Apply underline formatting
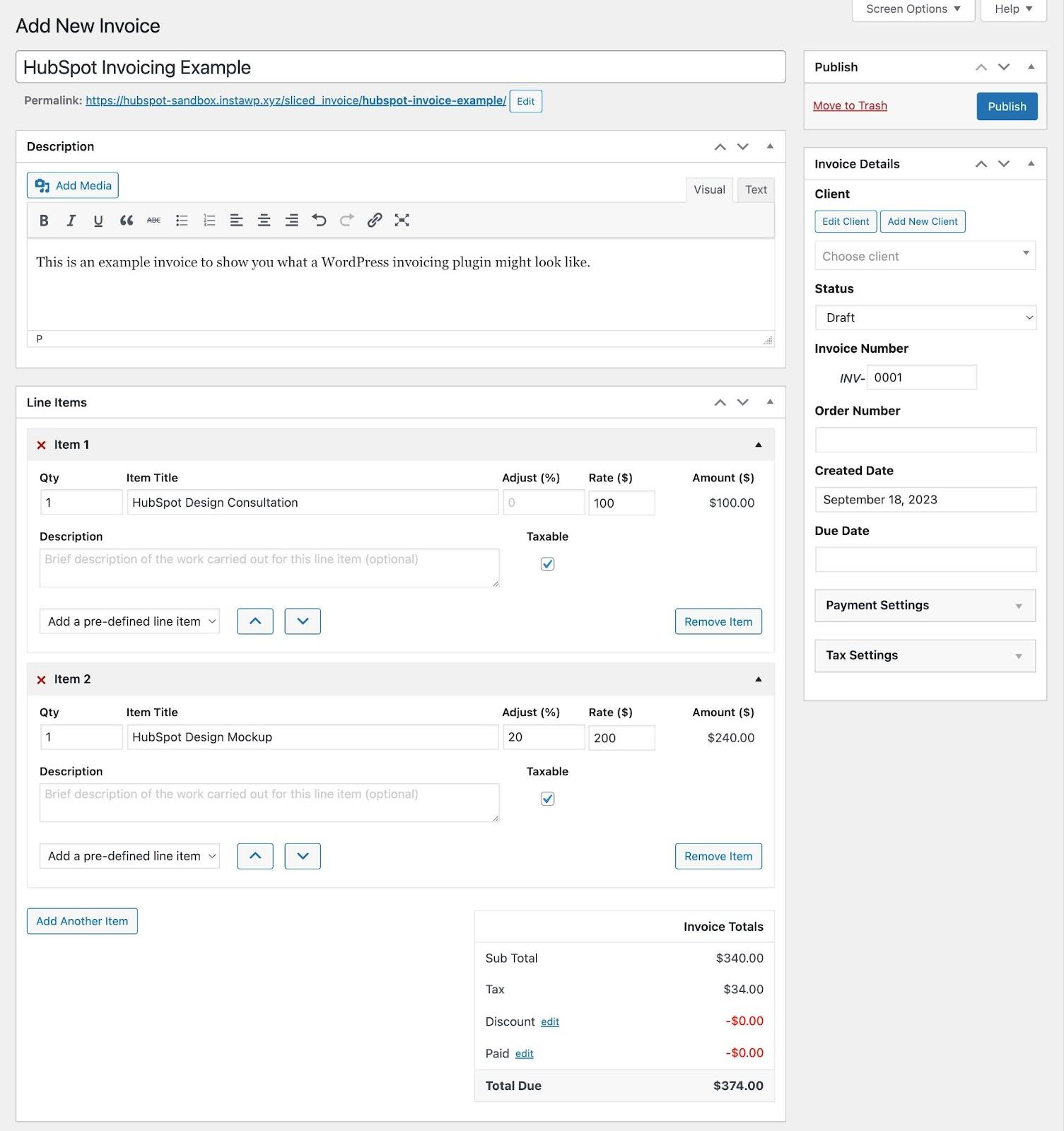The image size is (1064, 1131). tap(98, 221)
